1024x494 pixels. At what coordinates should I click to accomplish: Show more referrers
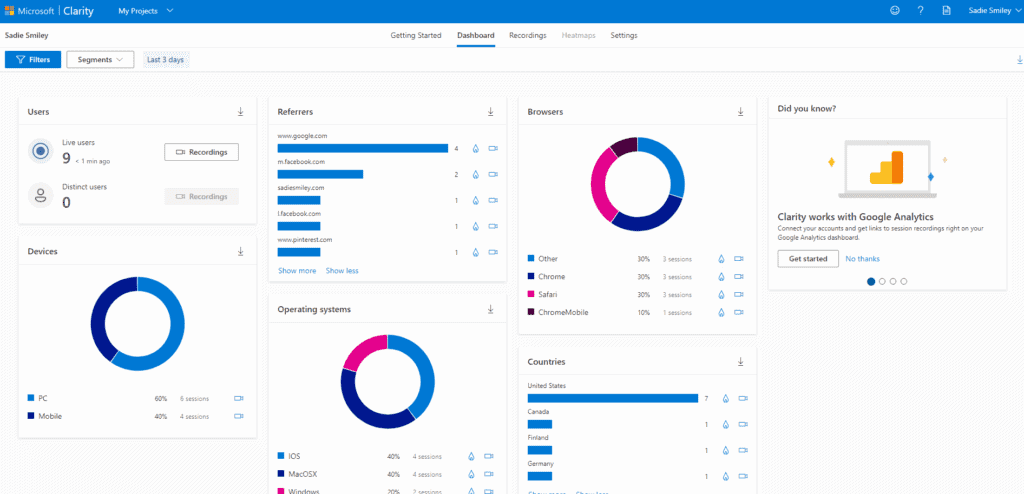tap(297, 271)
